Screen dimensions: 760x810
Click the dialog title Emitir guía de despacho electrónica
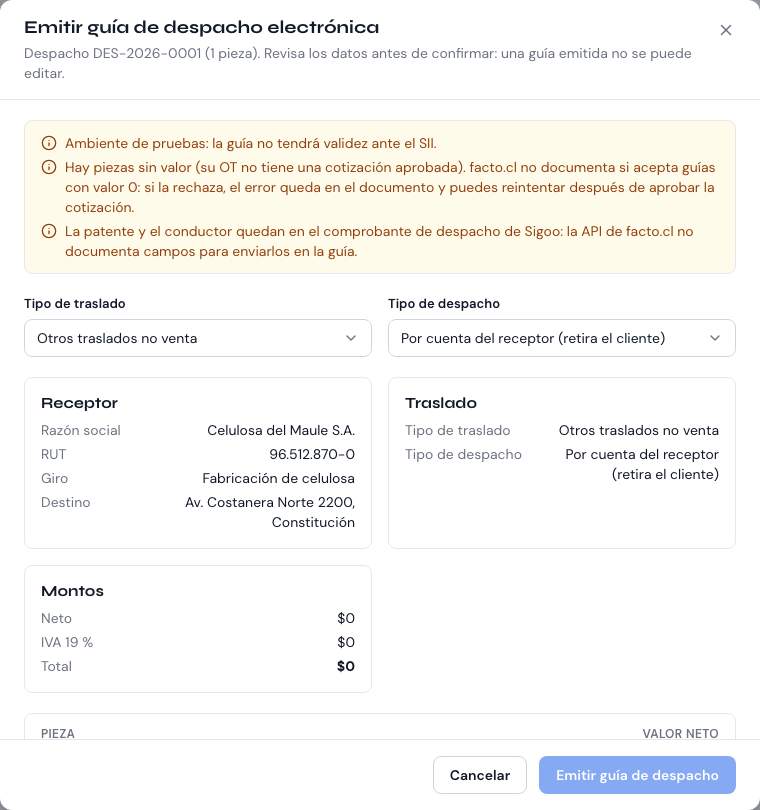(x=201, y=27)
